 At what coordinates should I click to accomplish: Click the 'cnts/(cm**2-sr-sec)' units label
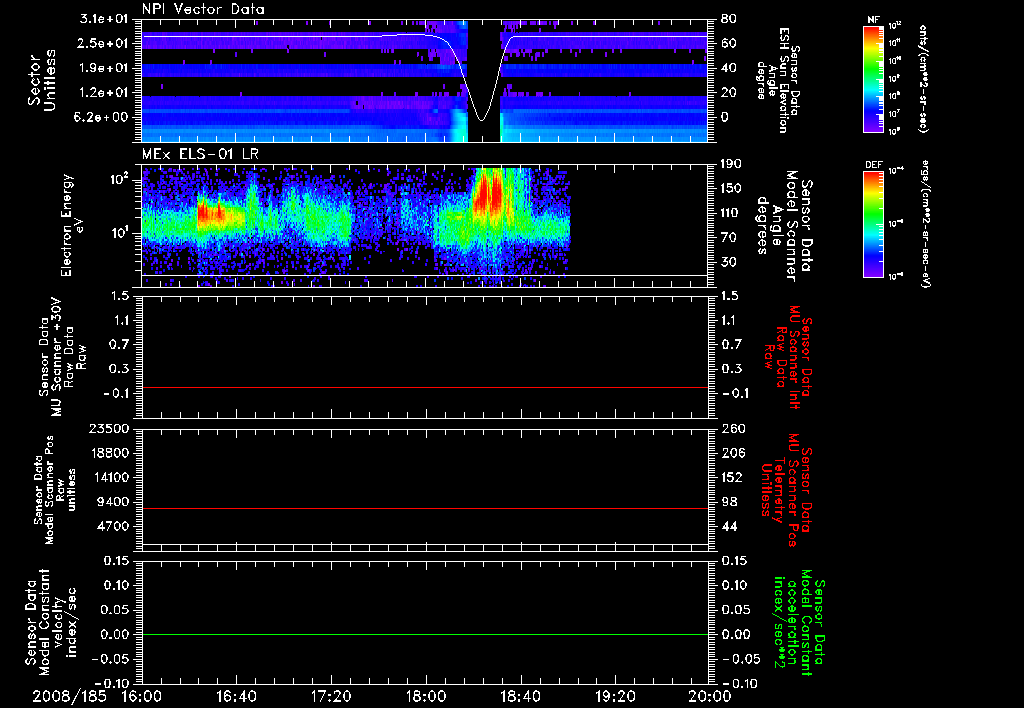[x=923, y=79]
